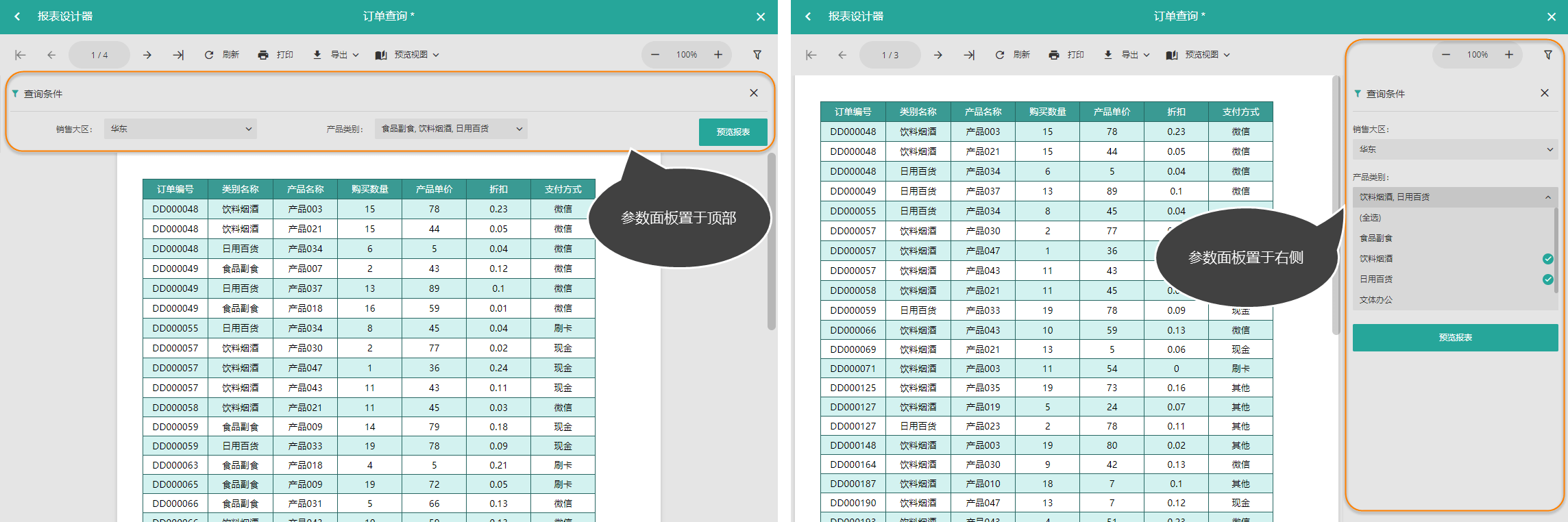The image size is (1568, 522).
Task: Click 支付方式 column header in left table
Action: pos(563,189)
